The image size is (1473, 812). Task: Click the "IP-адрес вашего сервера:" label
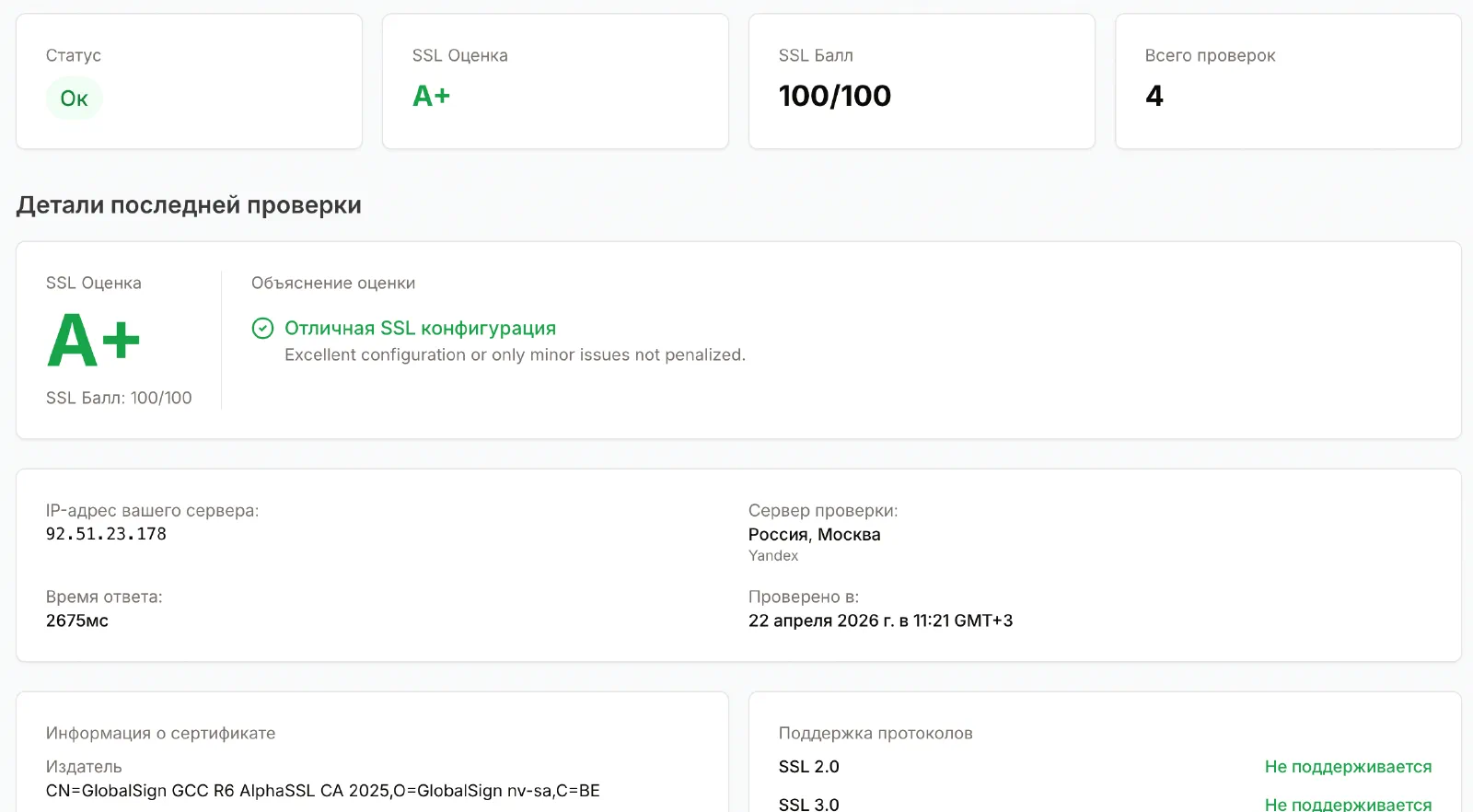152,511
